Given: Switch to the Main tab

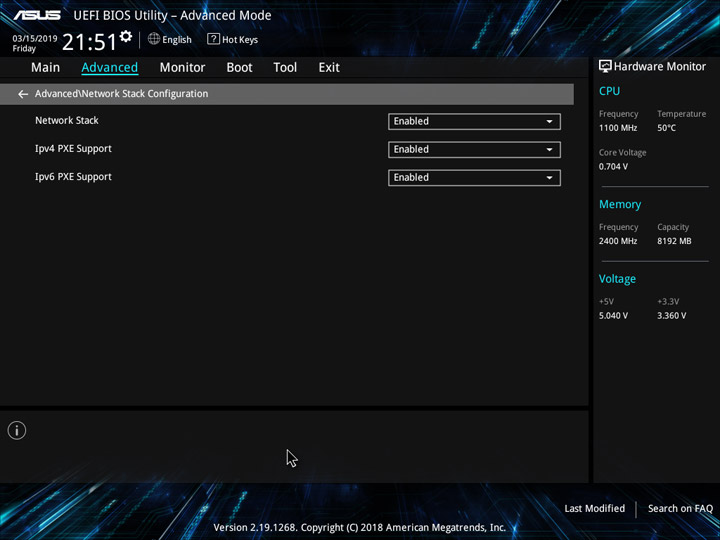Looking at the screenshot, I should coord(45,68).
